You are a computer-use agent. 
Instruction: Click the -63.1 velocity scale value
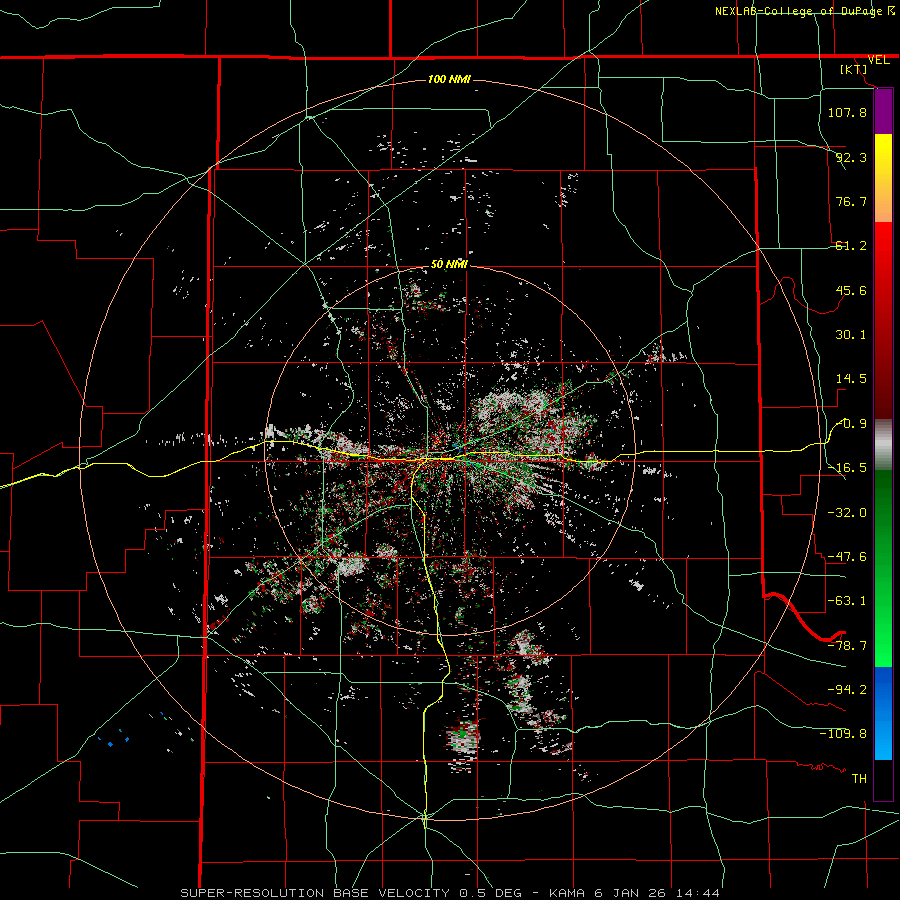click(847, 601)
